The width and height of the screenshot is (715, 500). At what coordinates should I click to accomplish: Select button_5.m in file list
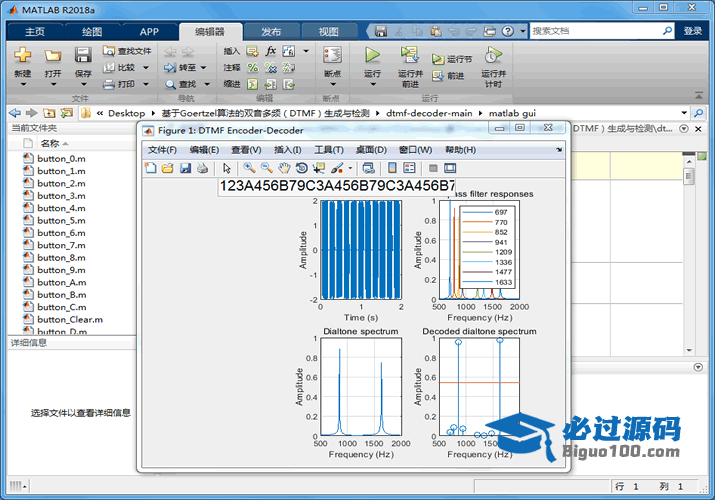pyautogui.click(x=61, y=221)
